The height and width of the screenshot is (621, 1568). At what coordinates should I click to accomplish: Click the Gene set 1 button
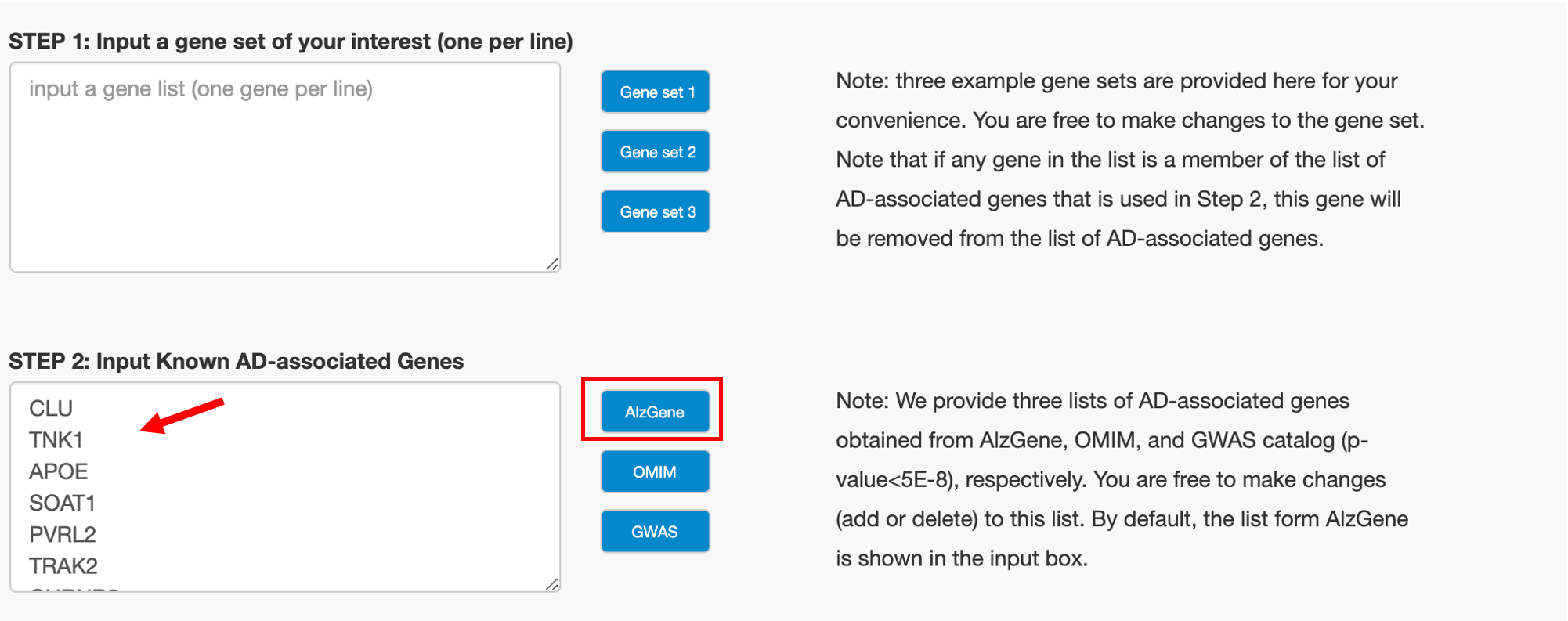coord(656,92)
